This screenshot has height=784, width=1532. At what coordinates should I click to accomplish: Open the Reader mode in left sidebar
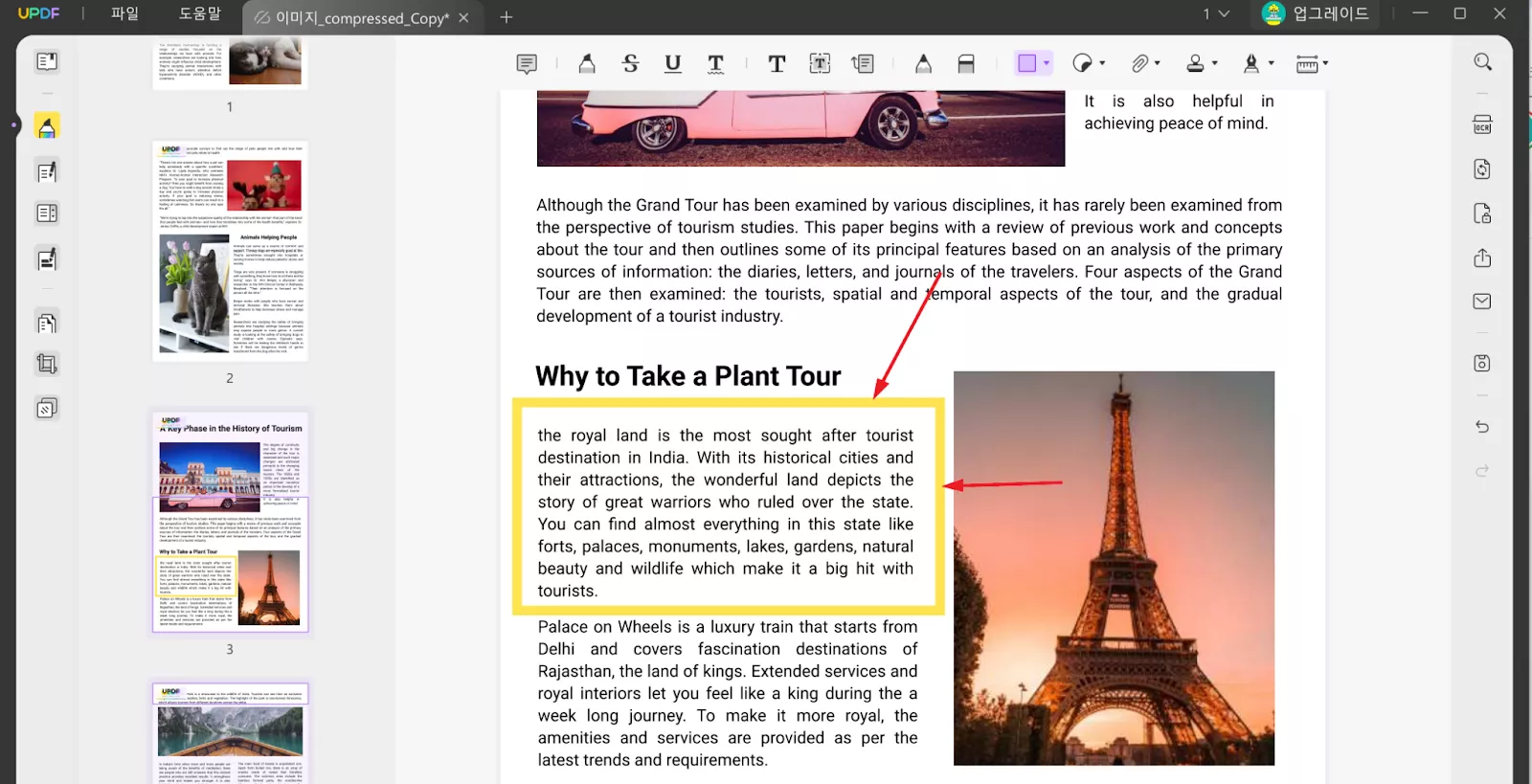coord(47,62)
